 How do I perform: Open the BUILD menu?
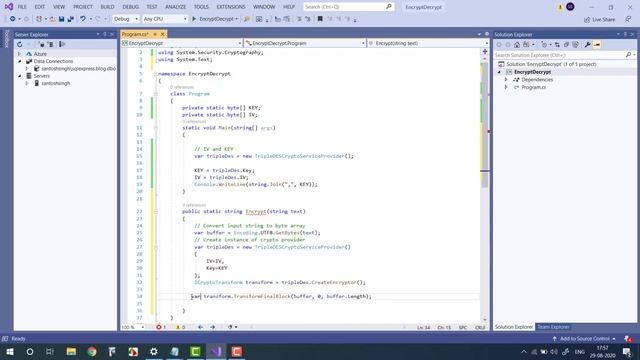pyautogui.click(x=107, y=7)
